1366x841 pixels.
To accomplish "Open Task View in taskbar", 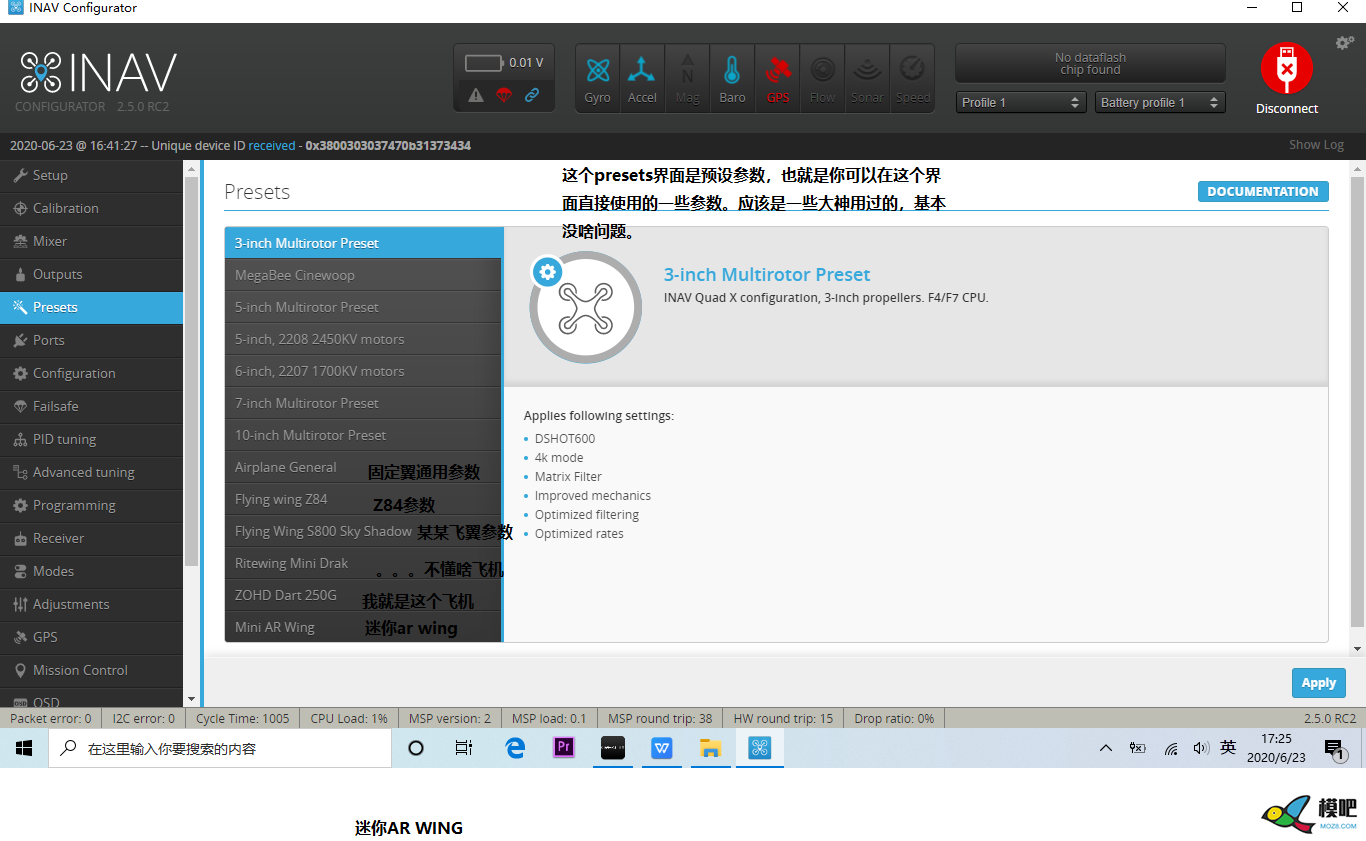I will 464,748.
